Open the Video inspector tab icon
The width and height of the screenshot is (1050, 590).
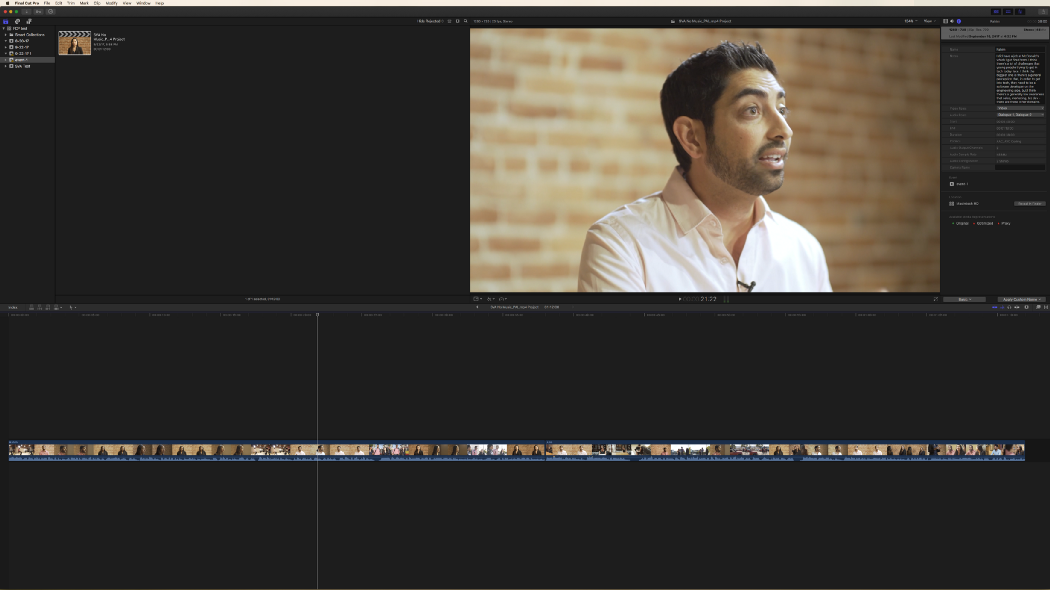946,21
